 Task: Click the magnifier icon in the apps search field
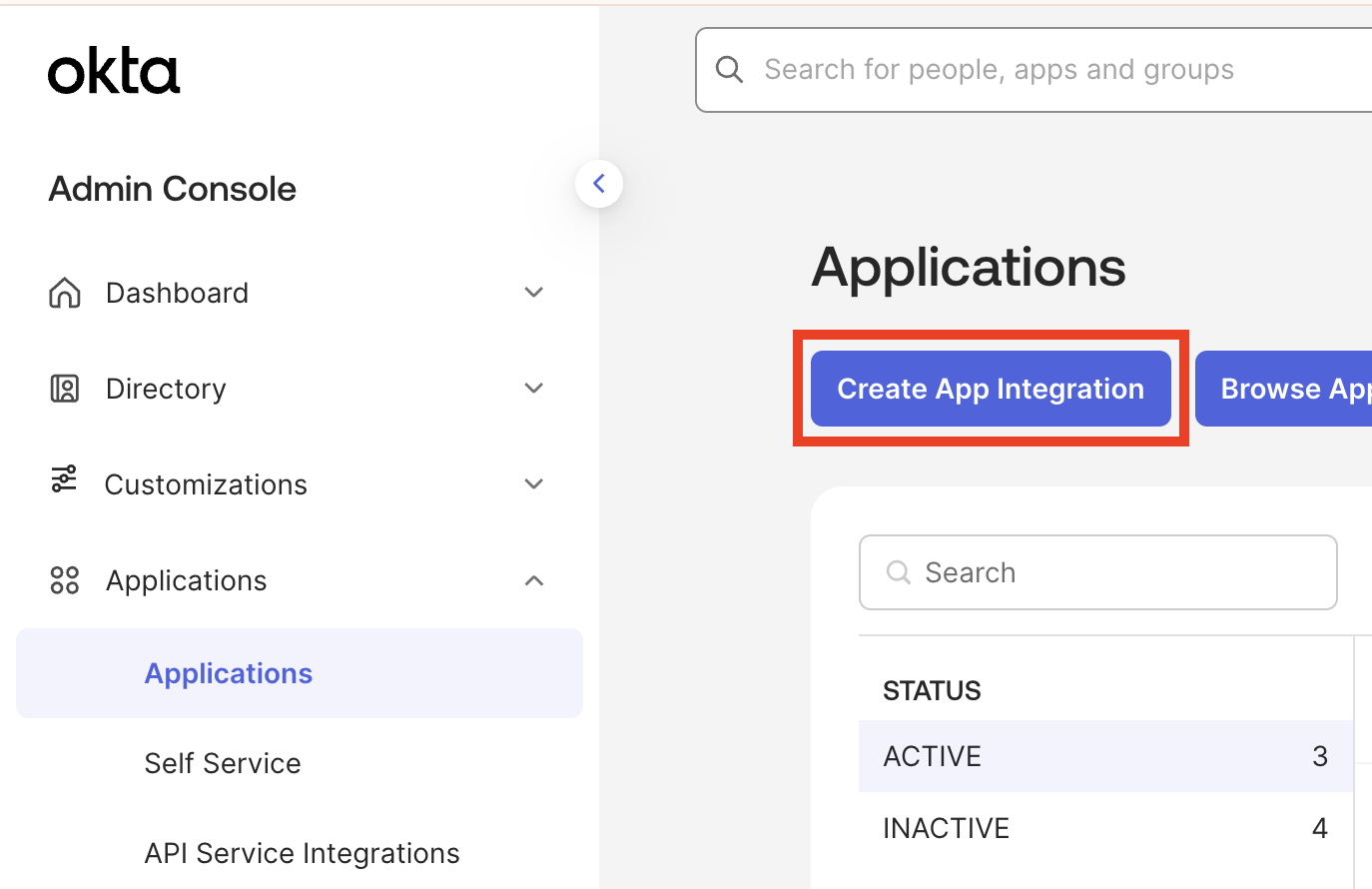click(898, 571)
